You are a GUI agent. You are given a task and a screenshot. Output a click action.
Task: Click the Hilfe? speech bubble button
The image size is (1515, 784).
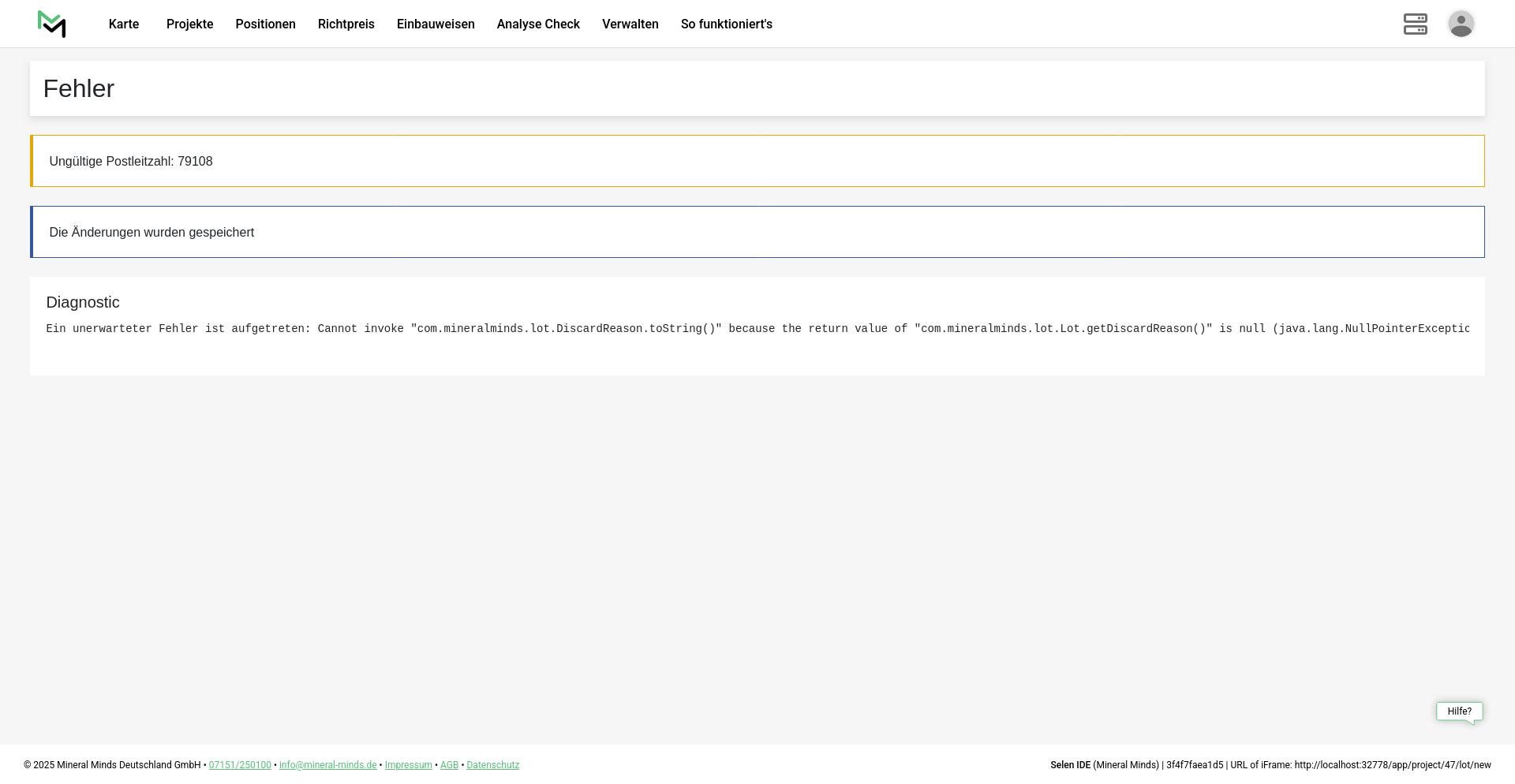[x=1459, y=711]
